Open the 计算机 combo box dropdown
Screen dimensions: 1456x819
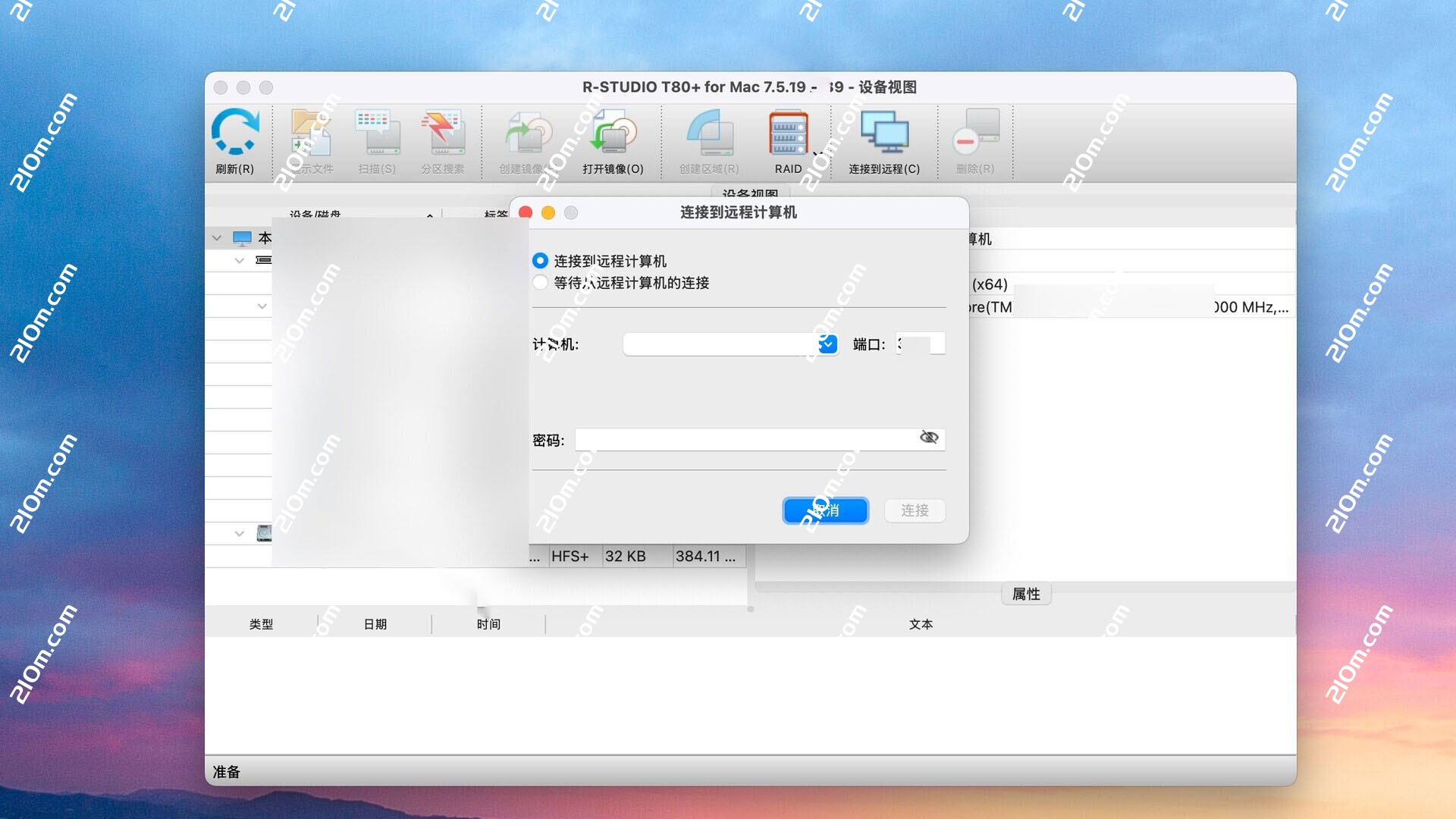click(x=827, y=344)
